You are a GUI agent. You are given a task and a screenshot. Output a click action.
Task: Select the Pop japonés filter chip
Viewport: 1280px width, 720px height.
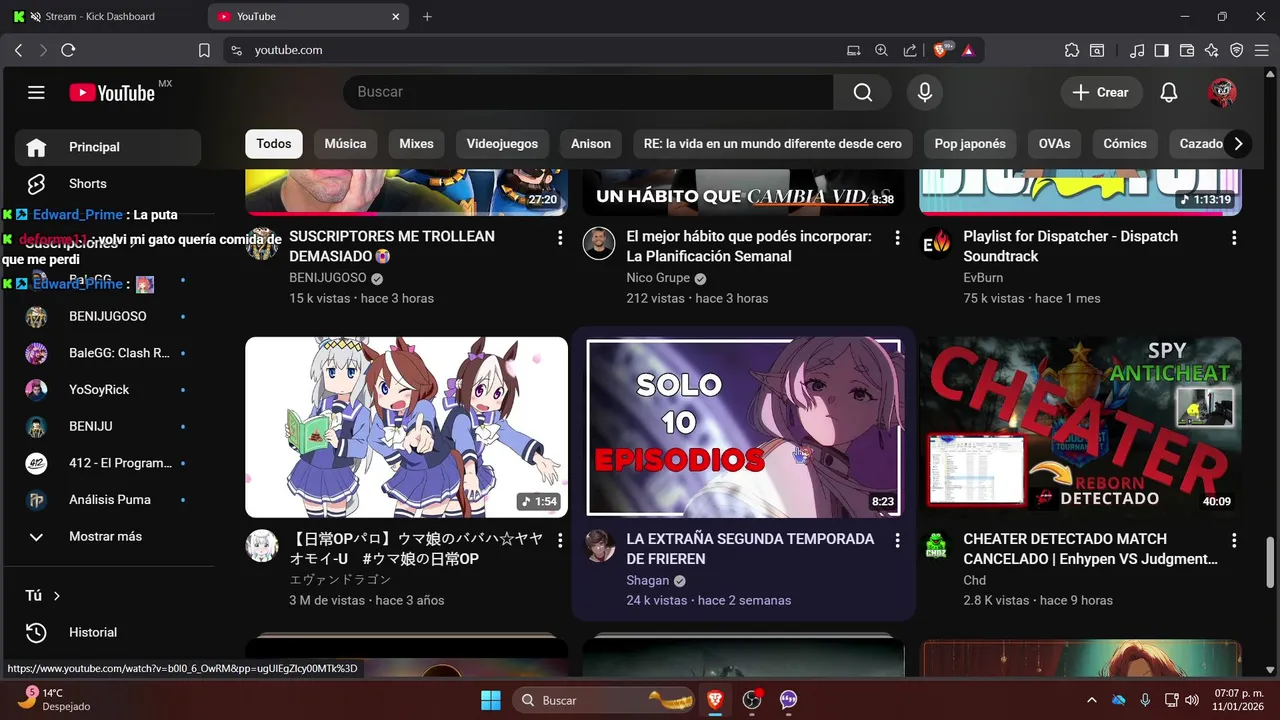pos(970,144)
